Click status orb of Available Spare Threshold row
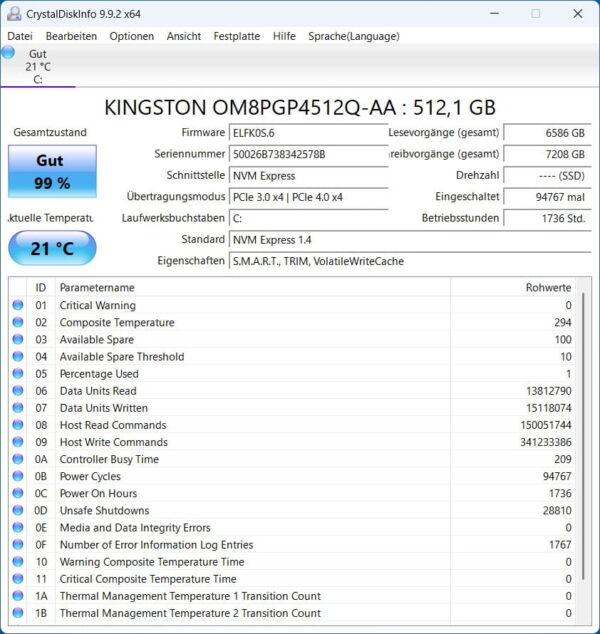The height and width of the screenshot is (634, 600). coord(18,356)
